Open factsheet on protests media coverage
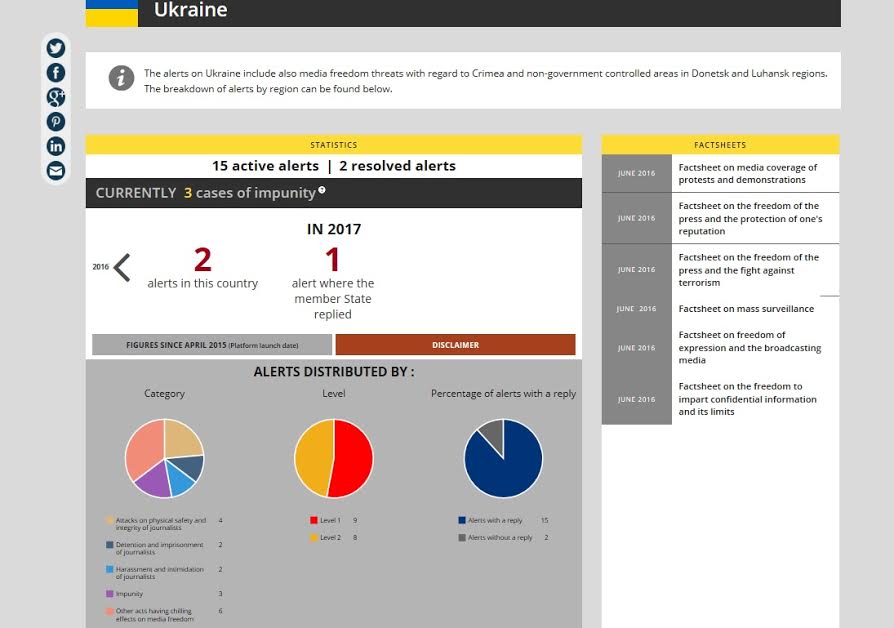 point(747,174)
